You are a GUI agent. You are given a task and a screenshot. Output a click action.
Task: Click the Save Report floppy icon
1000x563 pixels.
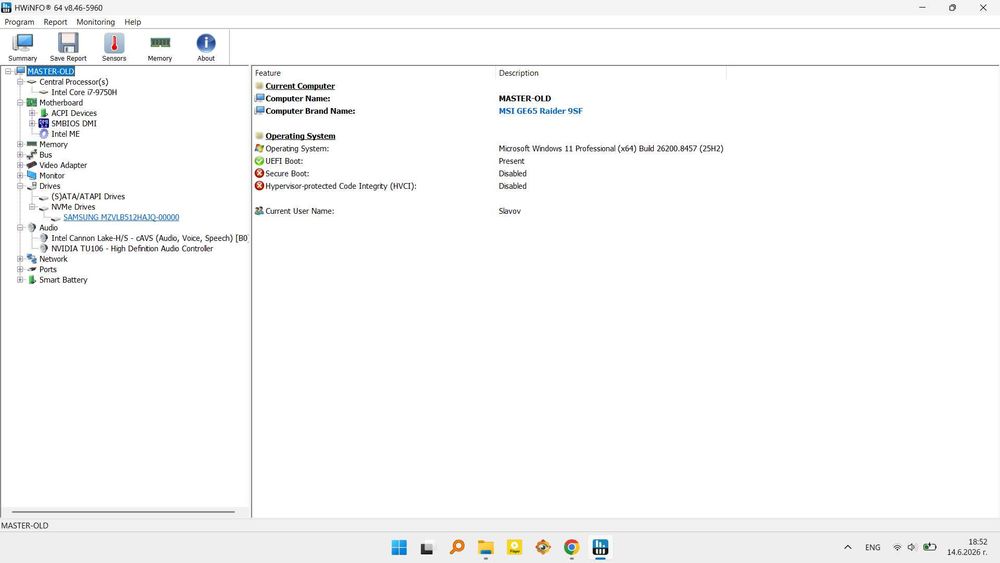coord(68,43)
